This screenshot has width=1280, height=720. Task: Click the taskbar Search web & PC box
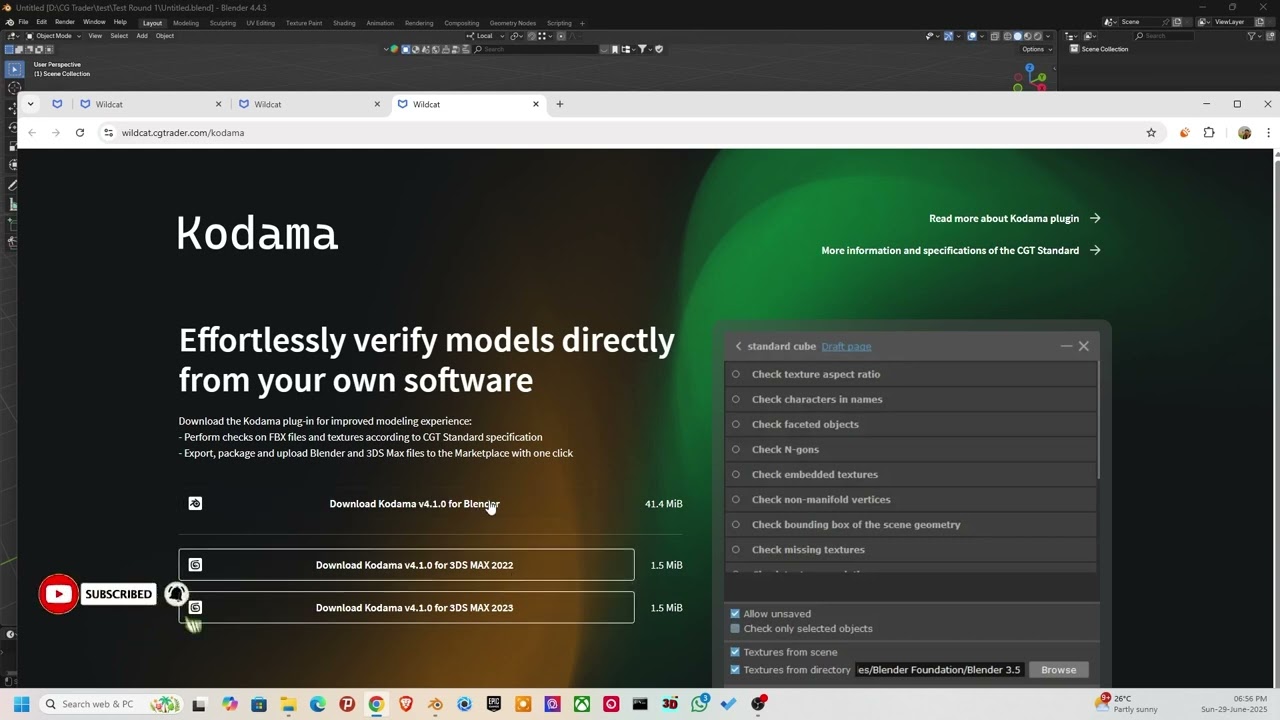[110, 704]
